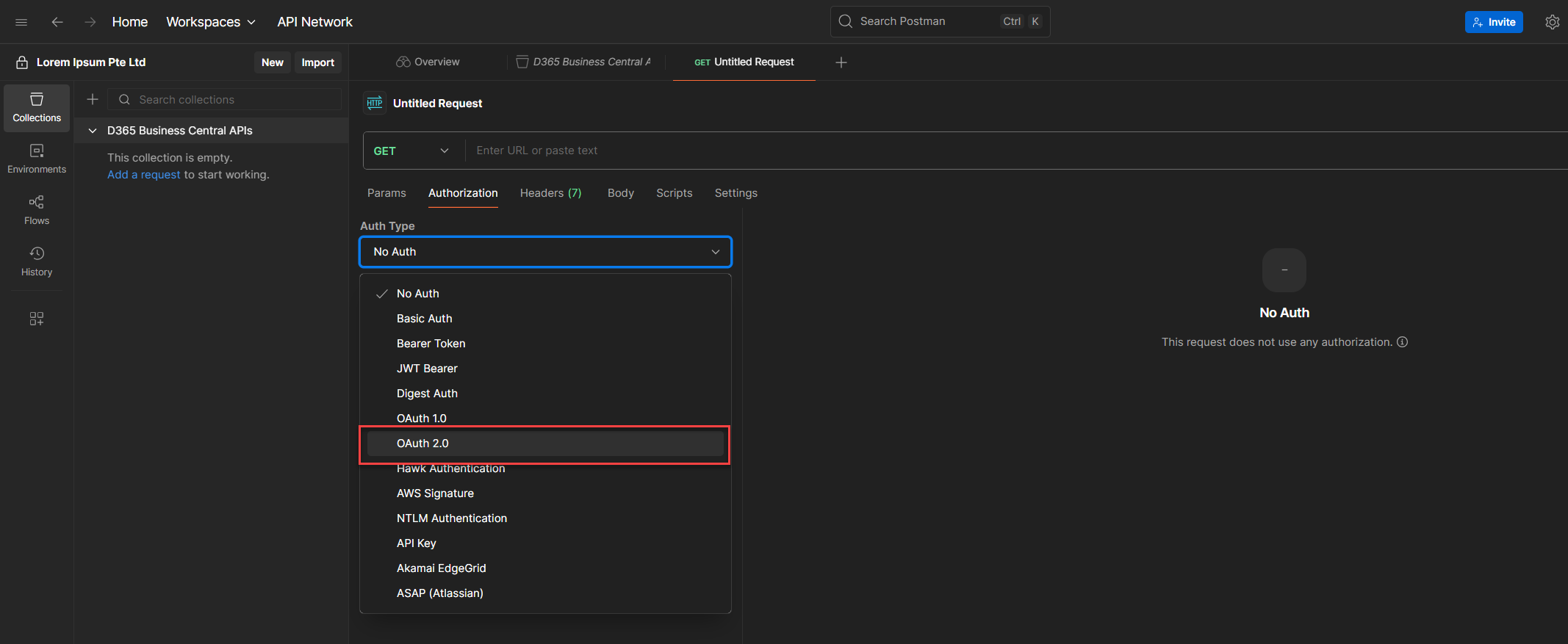Open the Authorization tab

click(x=463, y=193)
